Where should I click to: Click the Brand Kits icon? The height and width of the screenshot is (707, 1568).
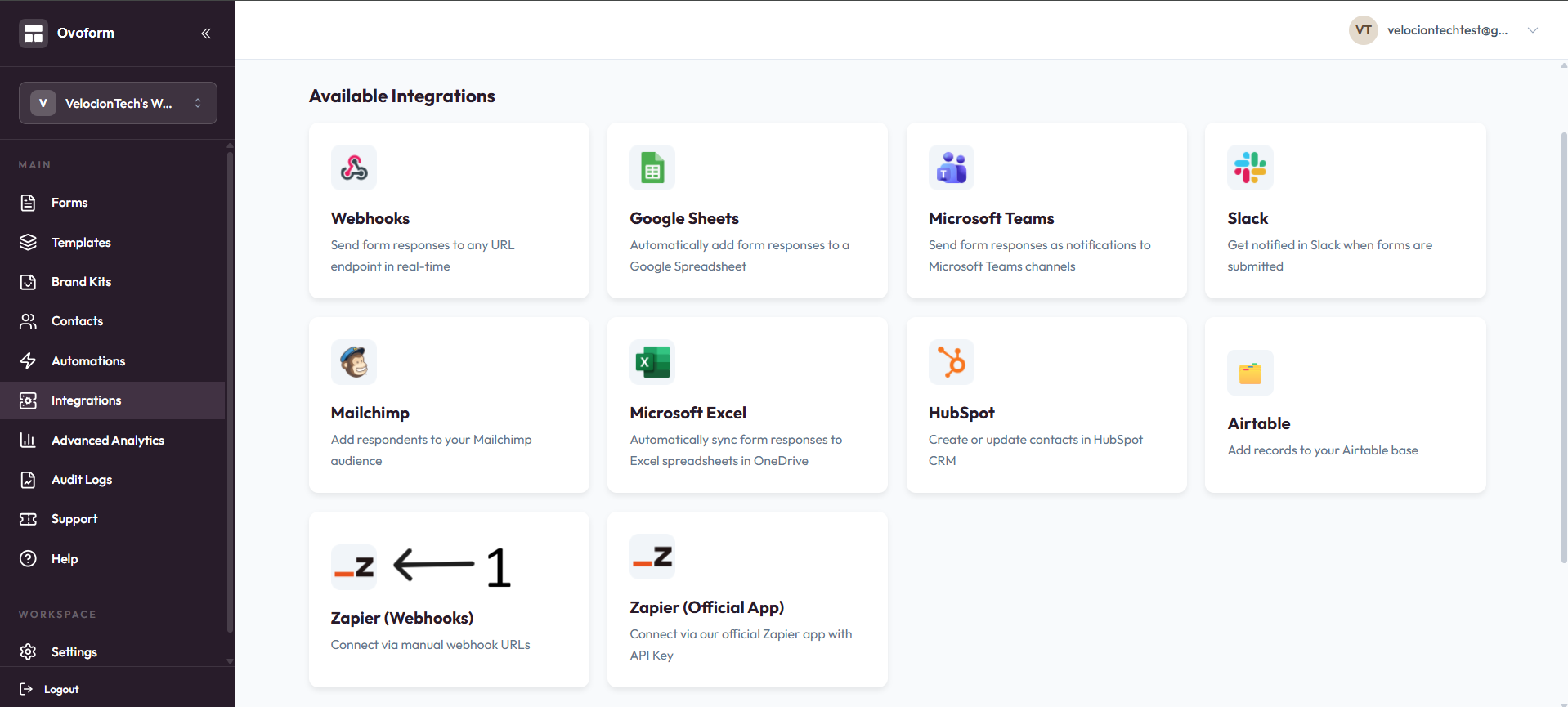click(x=28, y=282)
